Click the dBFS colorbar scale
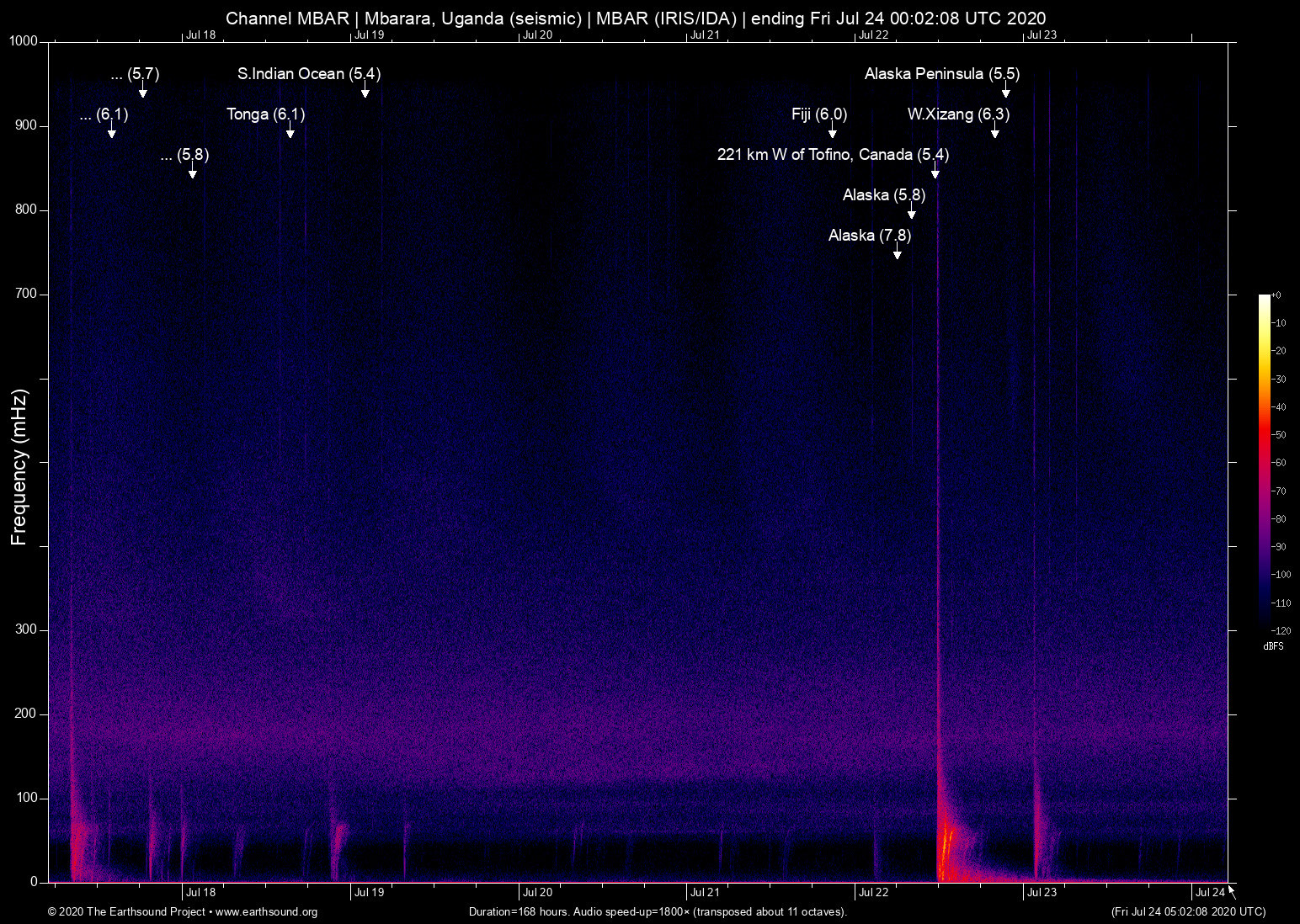This screenshot has height=924, width=1300. coord(1265,463)
